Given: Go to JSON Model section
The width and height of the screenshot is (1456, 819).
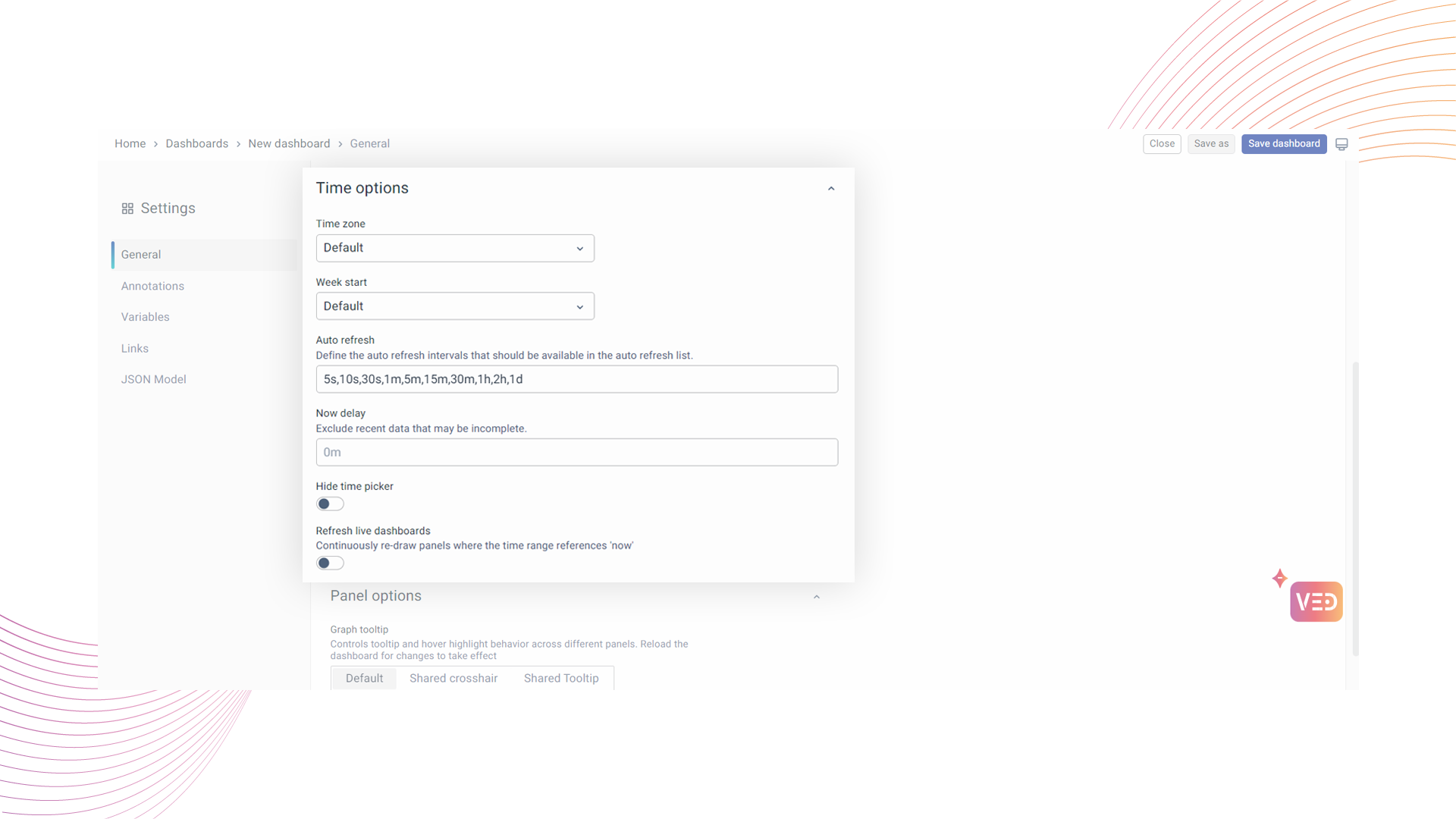Looking at the screenshot, I should pyautogui.click(x=153, y=379).
